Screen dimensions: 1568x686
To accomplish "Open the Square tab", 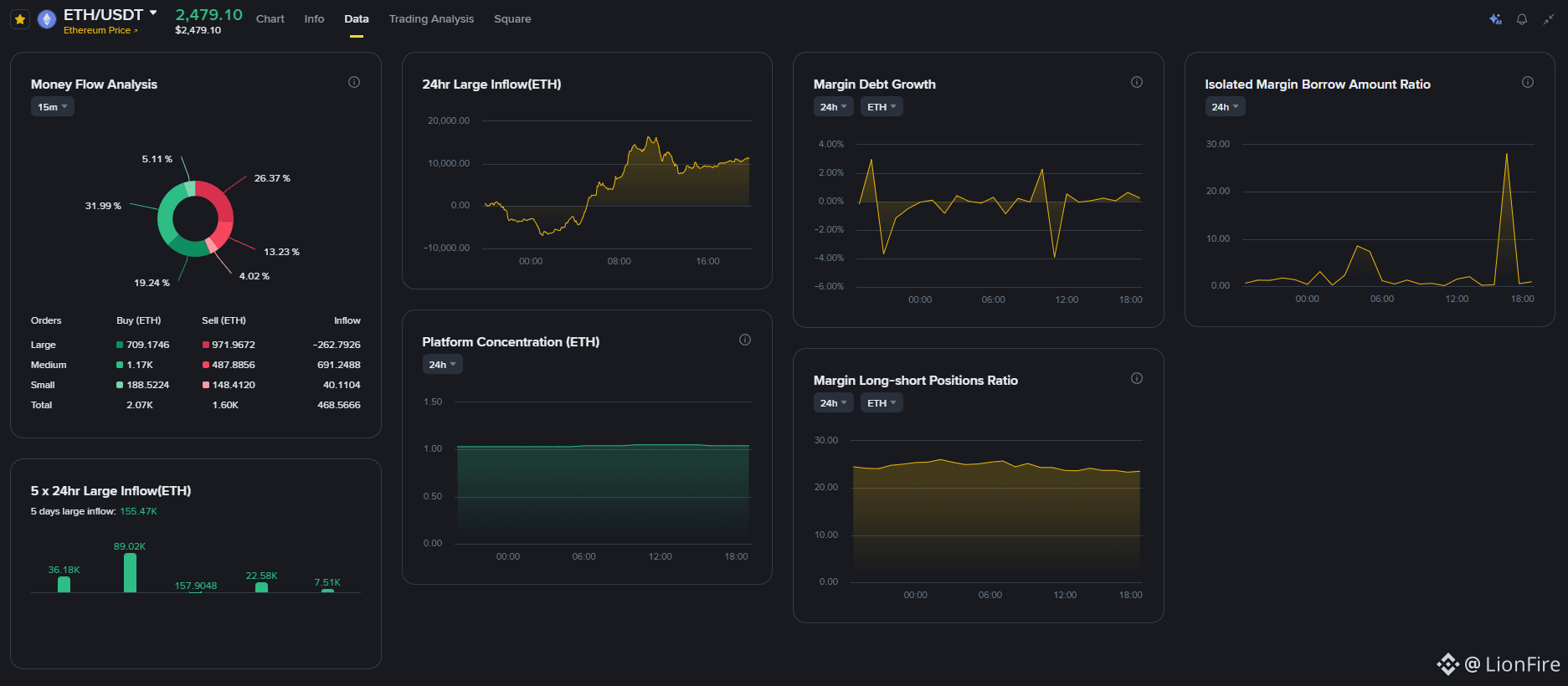I will coord(512,19).
